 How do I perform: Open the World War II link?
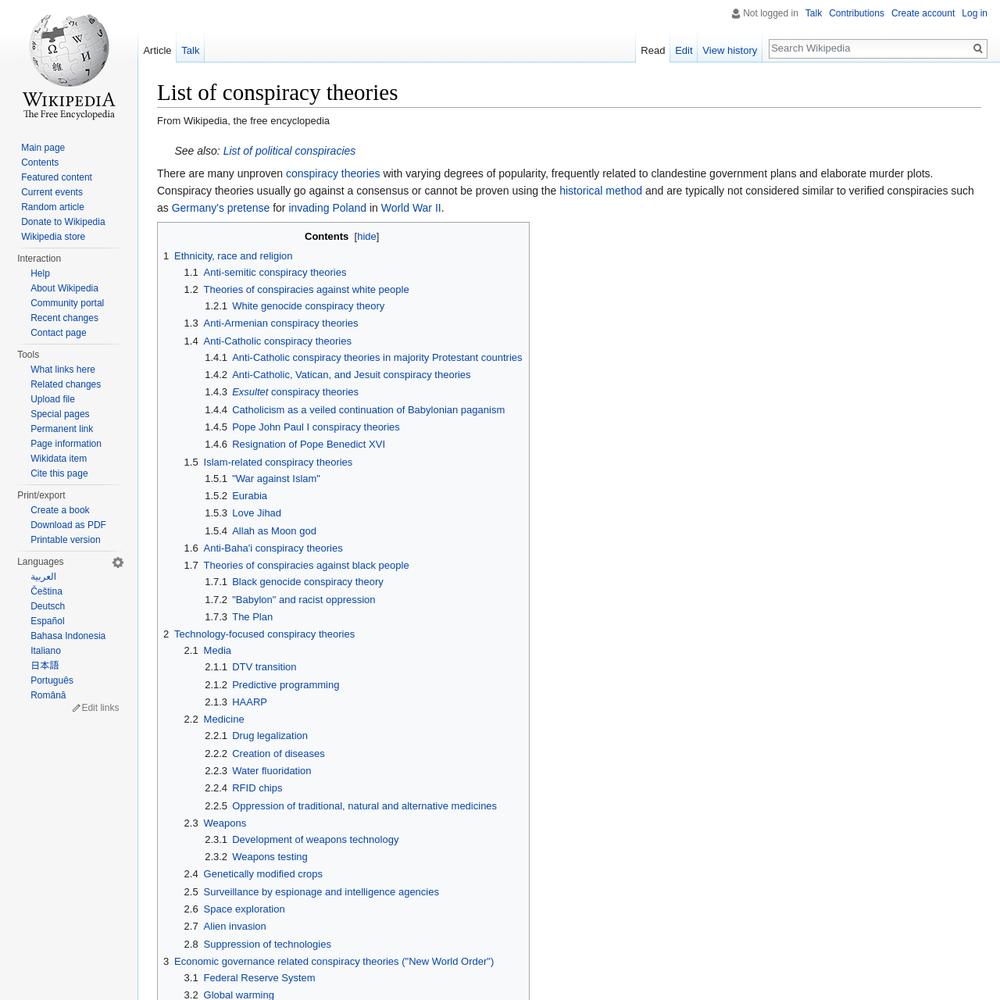(411, 208)
